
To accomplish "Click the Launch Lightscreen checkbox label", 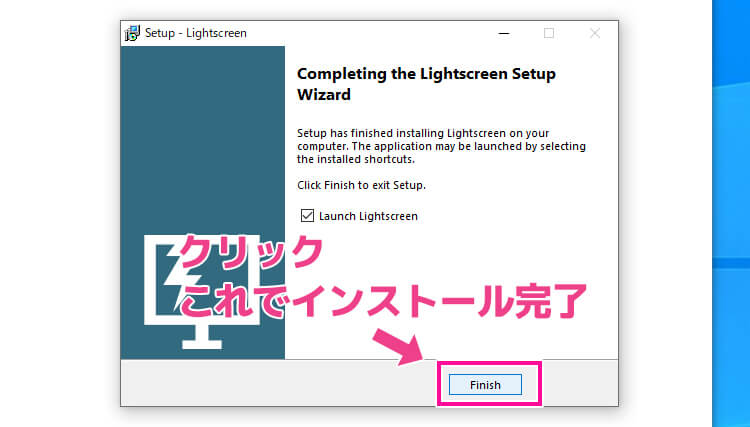I will point(367,216).
